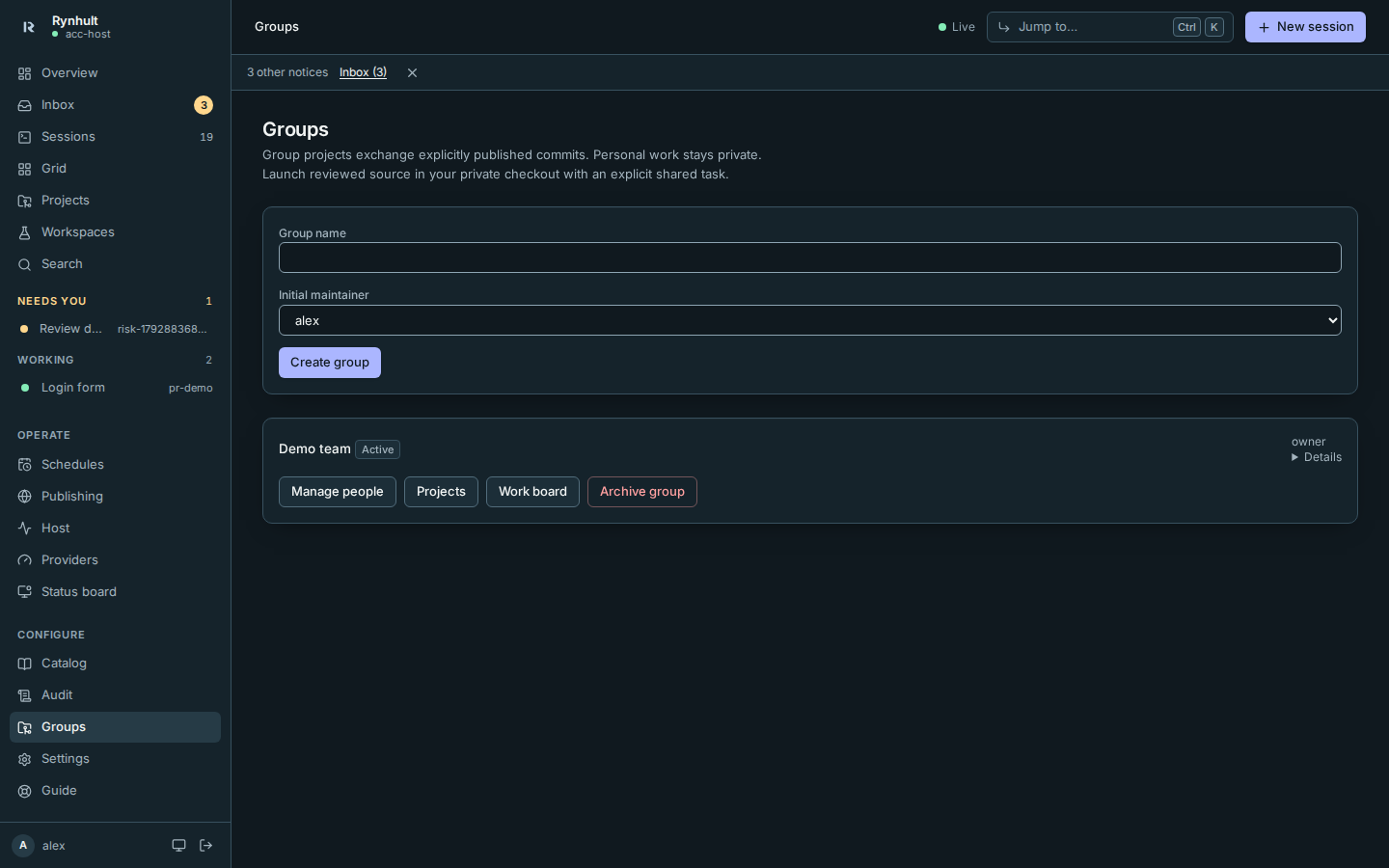Toggle the display theme monitor icon
Image resolution: width=1389 pixels, height=868 pixels.
coord(178,846)
